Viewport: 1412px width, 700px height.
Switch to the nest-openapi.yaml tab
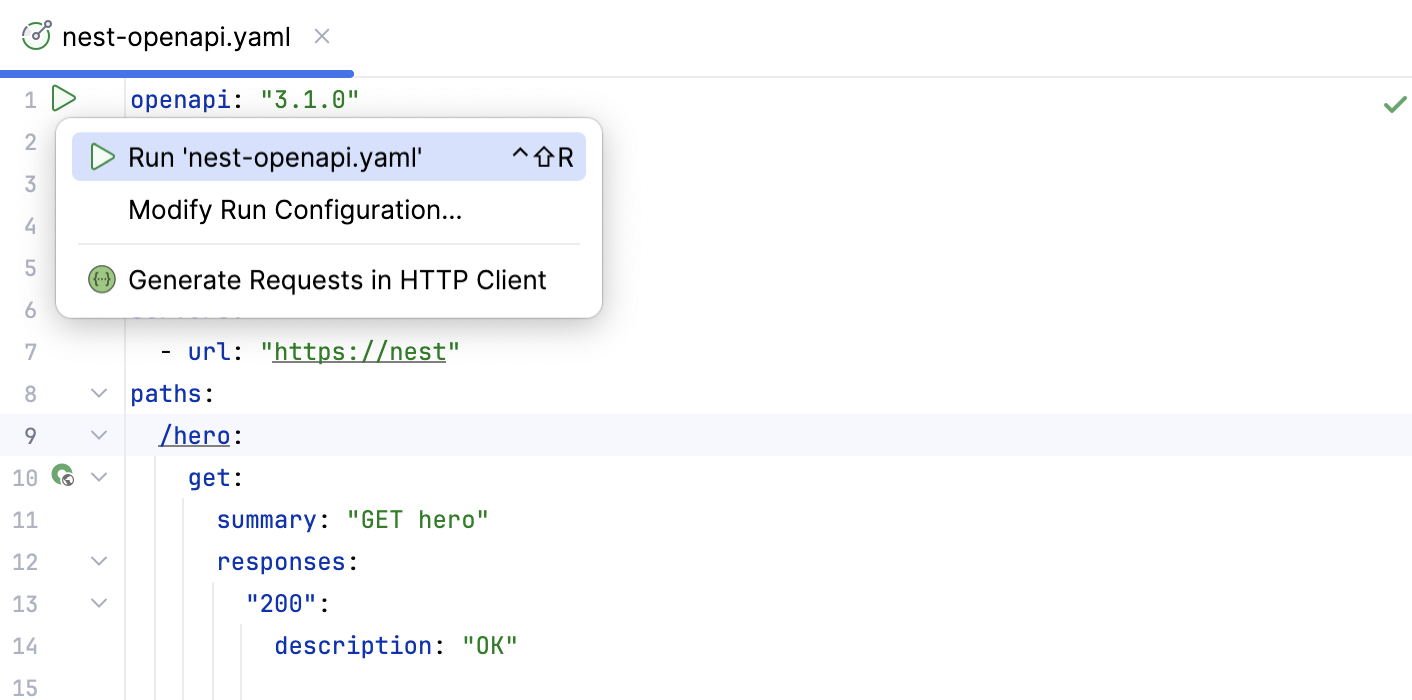(x=176, y=35)
